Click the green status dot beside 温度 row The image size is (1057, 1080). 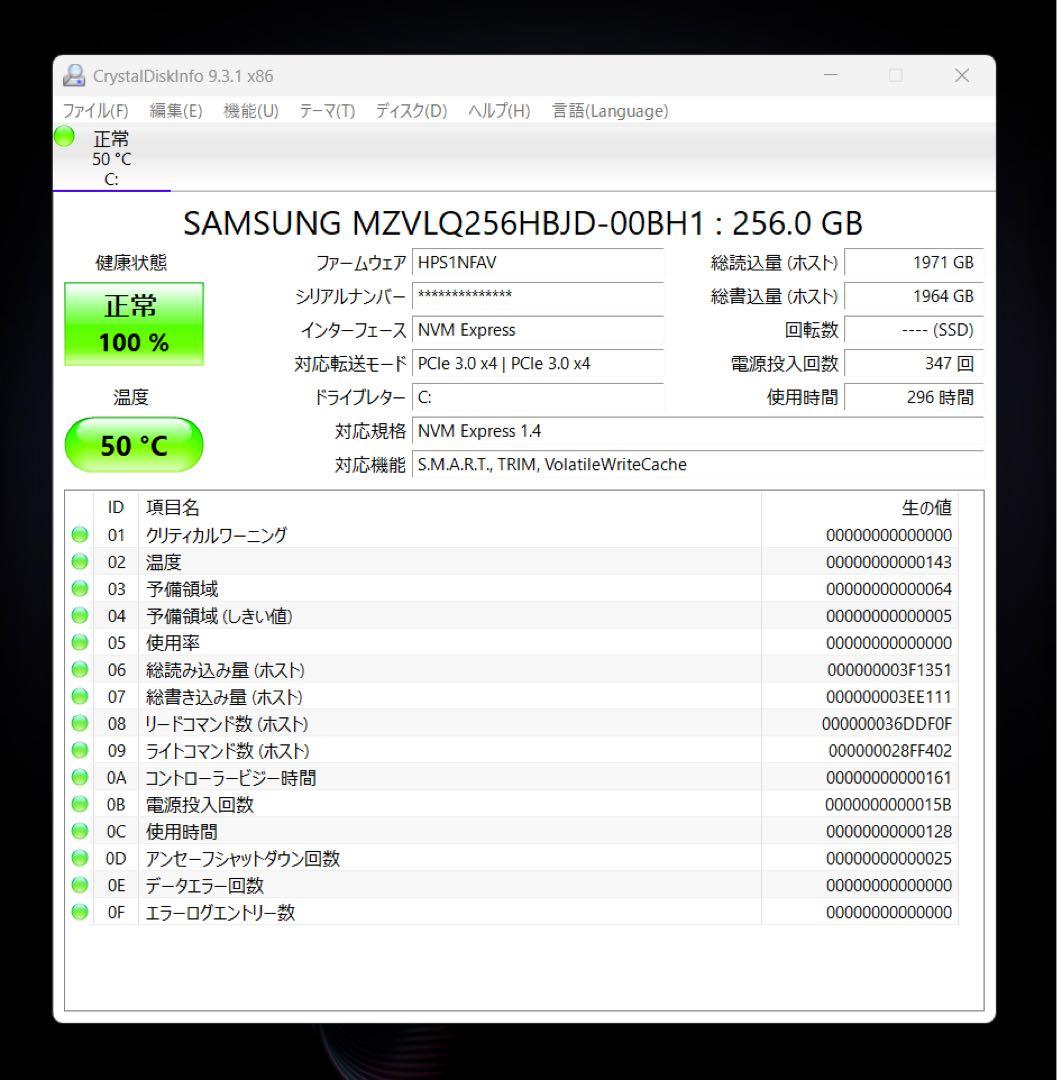point(79,561)
